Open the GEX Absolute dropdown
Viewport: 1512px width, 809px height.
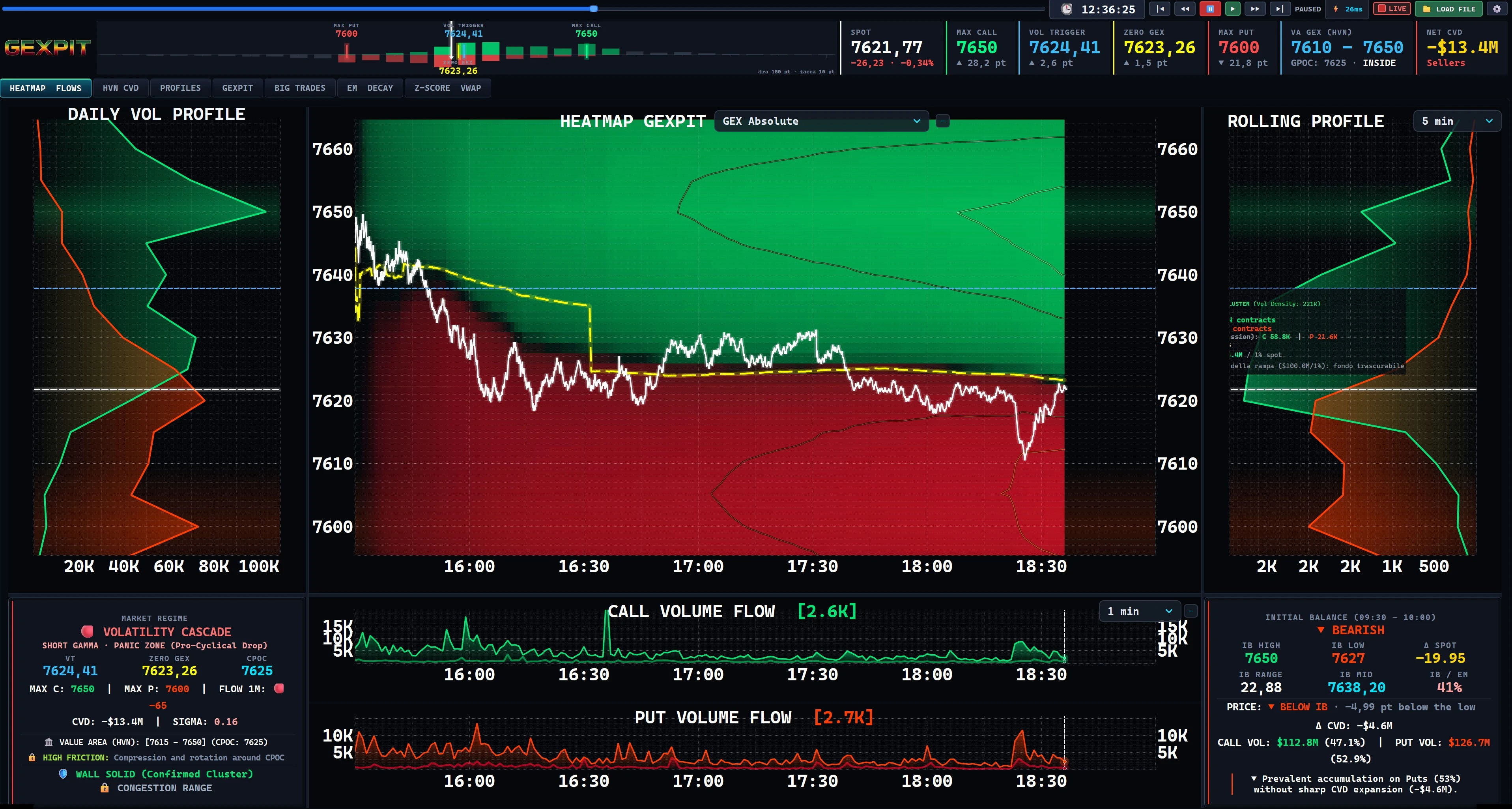pyautogui.click(x=821, y=121)
